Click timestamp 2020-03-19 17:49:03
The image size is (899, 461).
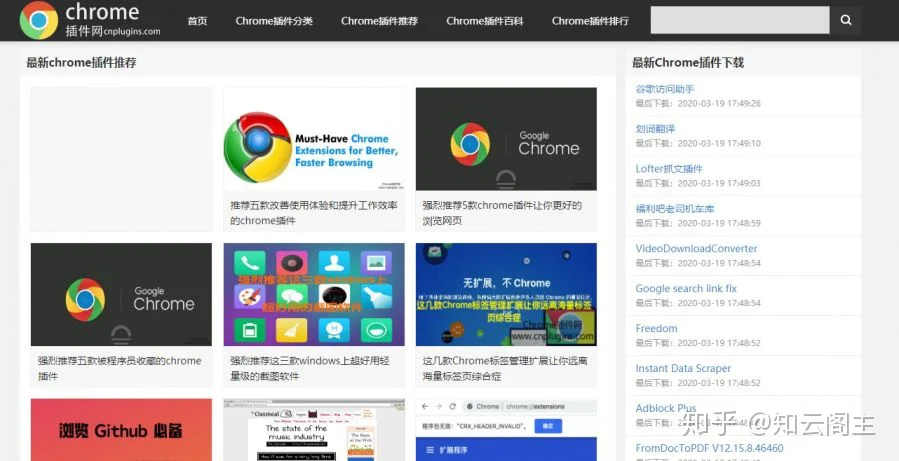click(719, 183)
